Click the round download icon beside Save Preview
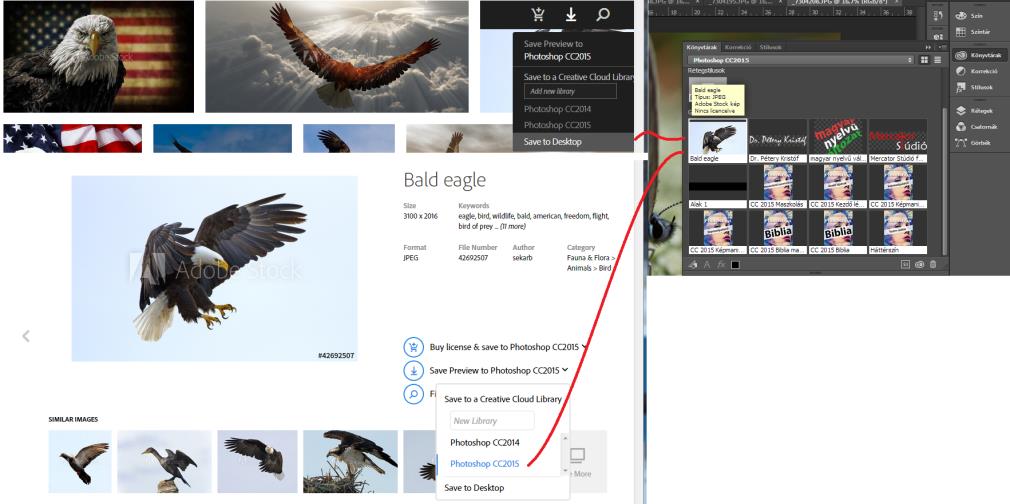Image resolution: width=1010 pixels, height=504 pixels. click(414, 371)
